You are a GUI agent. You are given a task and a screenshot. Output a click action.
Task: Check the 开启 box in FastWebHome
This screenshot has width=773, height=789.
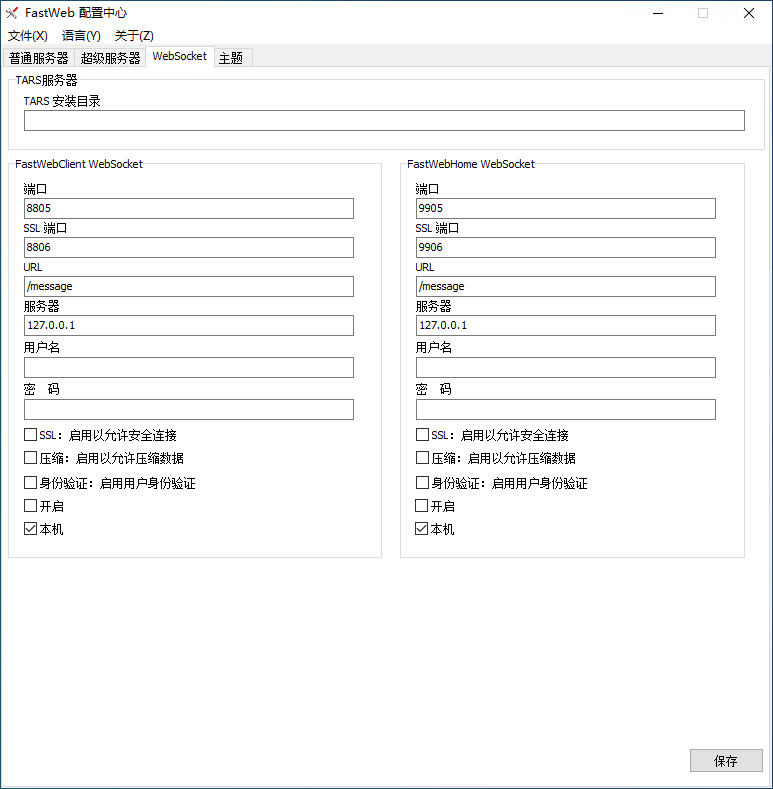coord(422,506)
